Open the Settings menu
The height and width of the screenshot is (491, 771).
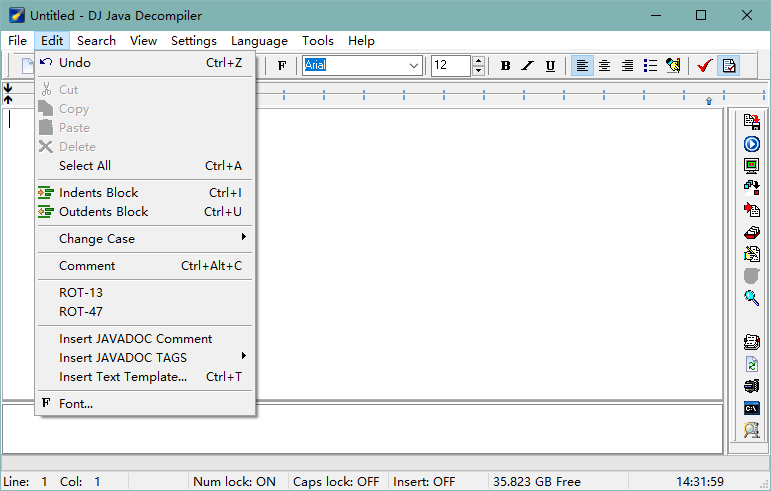click(194, 41)
